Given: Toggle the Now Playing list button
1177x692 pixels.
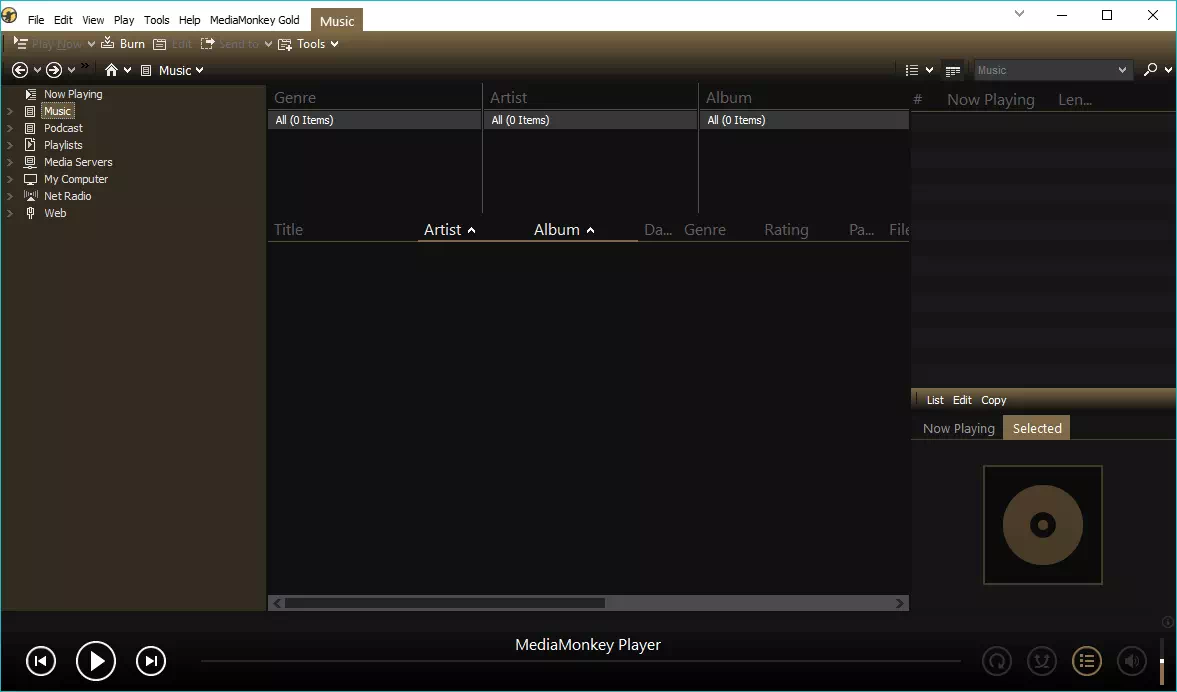Looking at the screenshot, I should (1087, 660).
